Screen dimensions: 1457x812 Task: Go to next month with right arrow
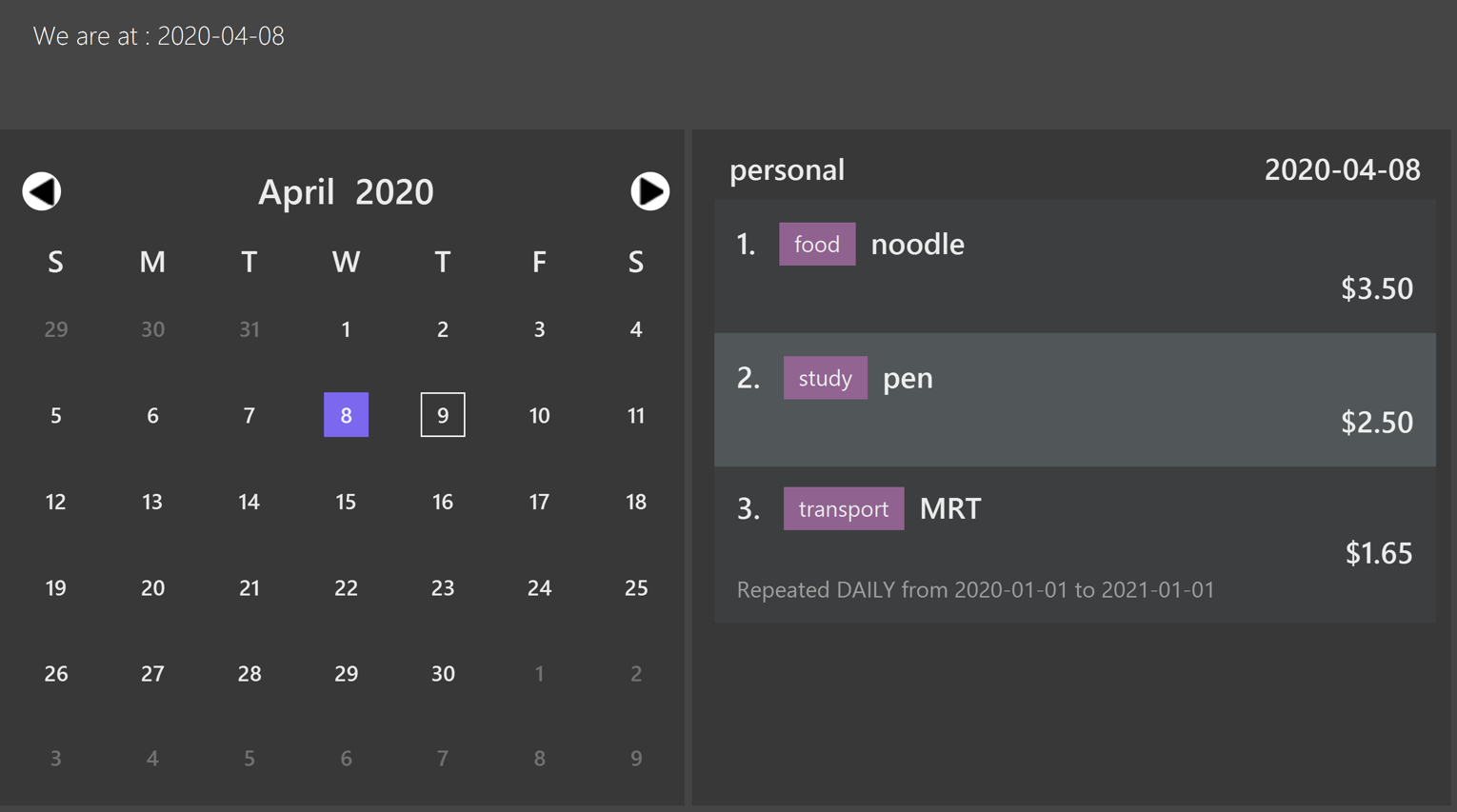point(649,191)
